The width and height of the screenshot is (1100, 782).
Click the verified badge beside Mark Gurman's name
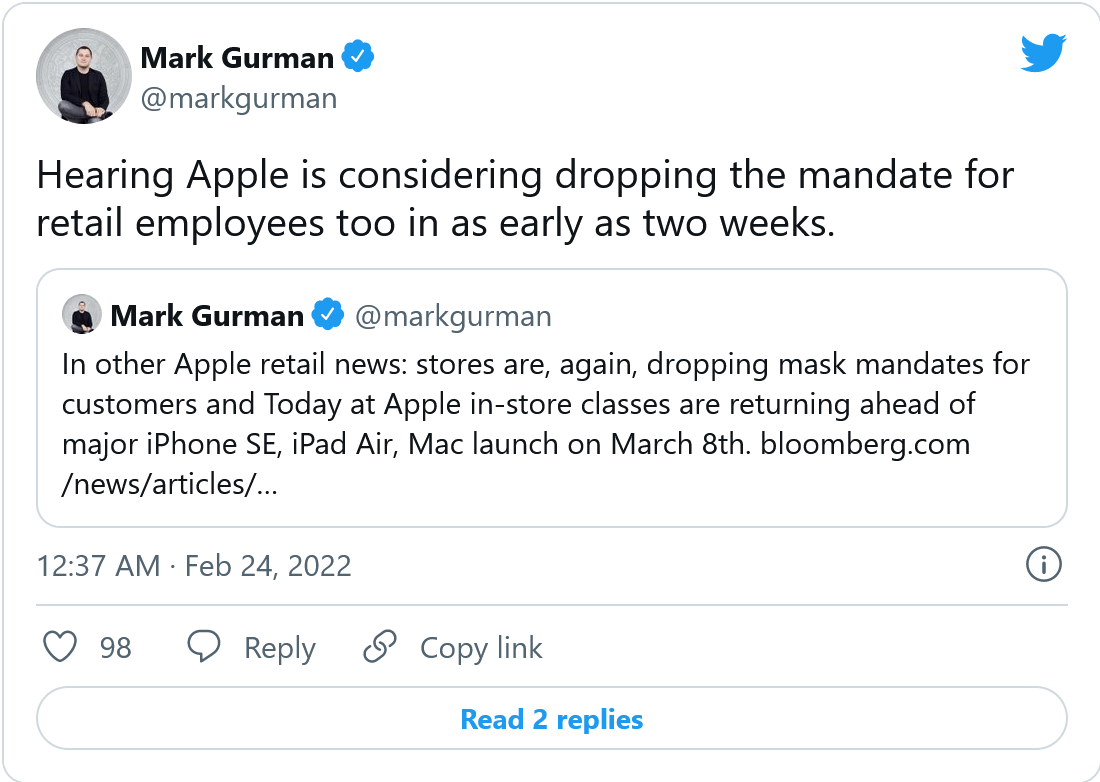click(x=358, y=57)
